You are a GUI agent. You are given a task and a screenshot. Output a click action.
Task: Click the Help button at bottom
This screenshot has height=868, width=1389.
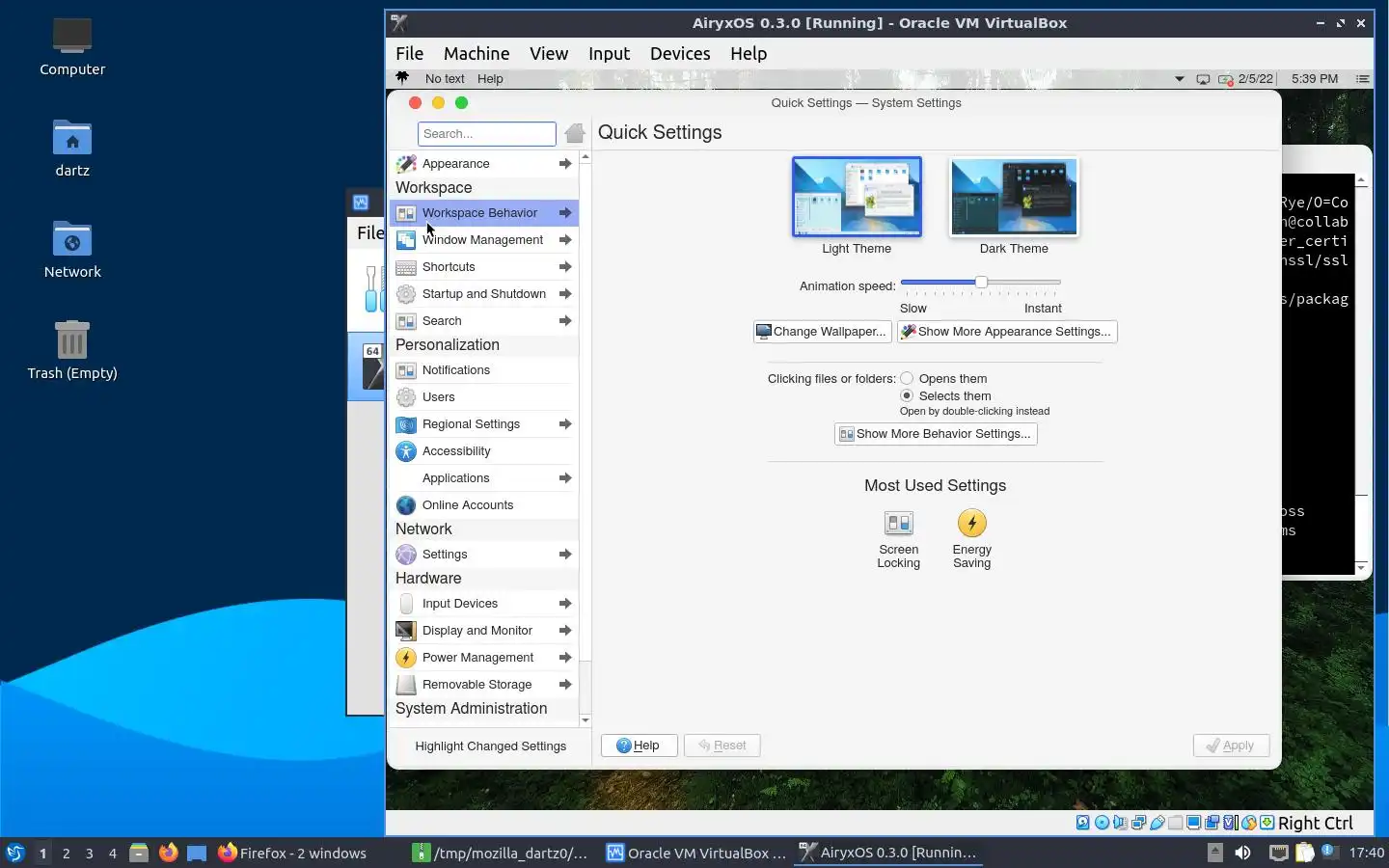[x=639, y=746]
